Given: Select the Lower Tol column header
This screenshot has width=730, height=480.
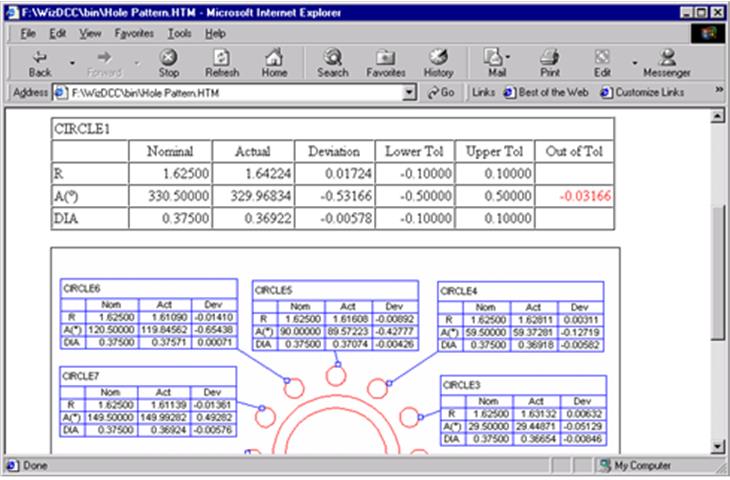Looking at the screenshot, I should pyautogui.click(x=414, y=151).
